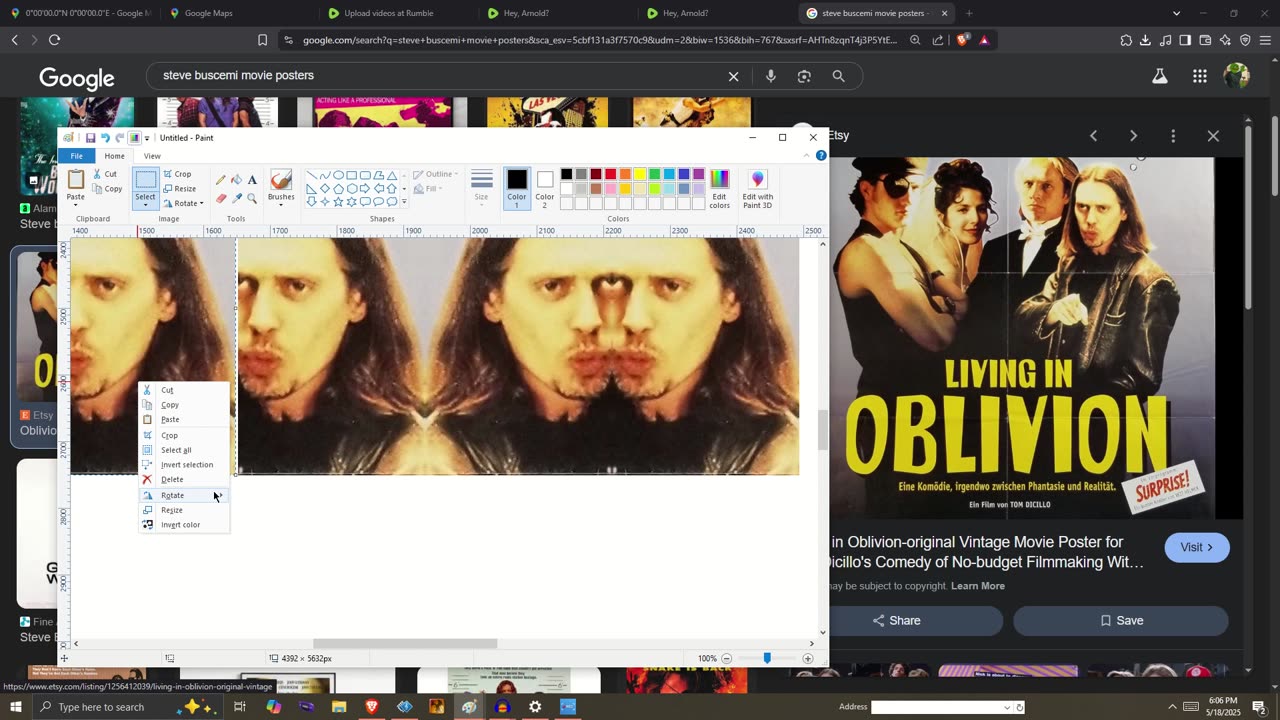Open Google Lens search by image

point(804,76)
